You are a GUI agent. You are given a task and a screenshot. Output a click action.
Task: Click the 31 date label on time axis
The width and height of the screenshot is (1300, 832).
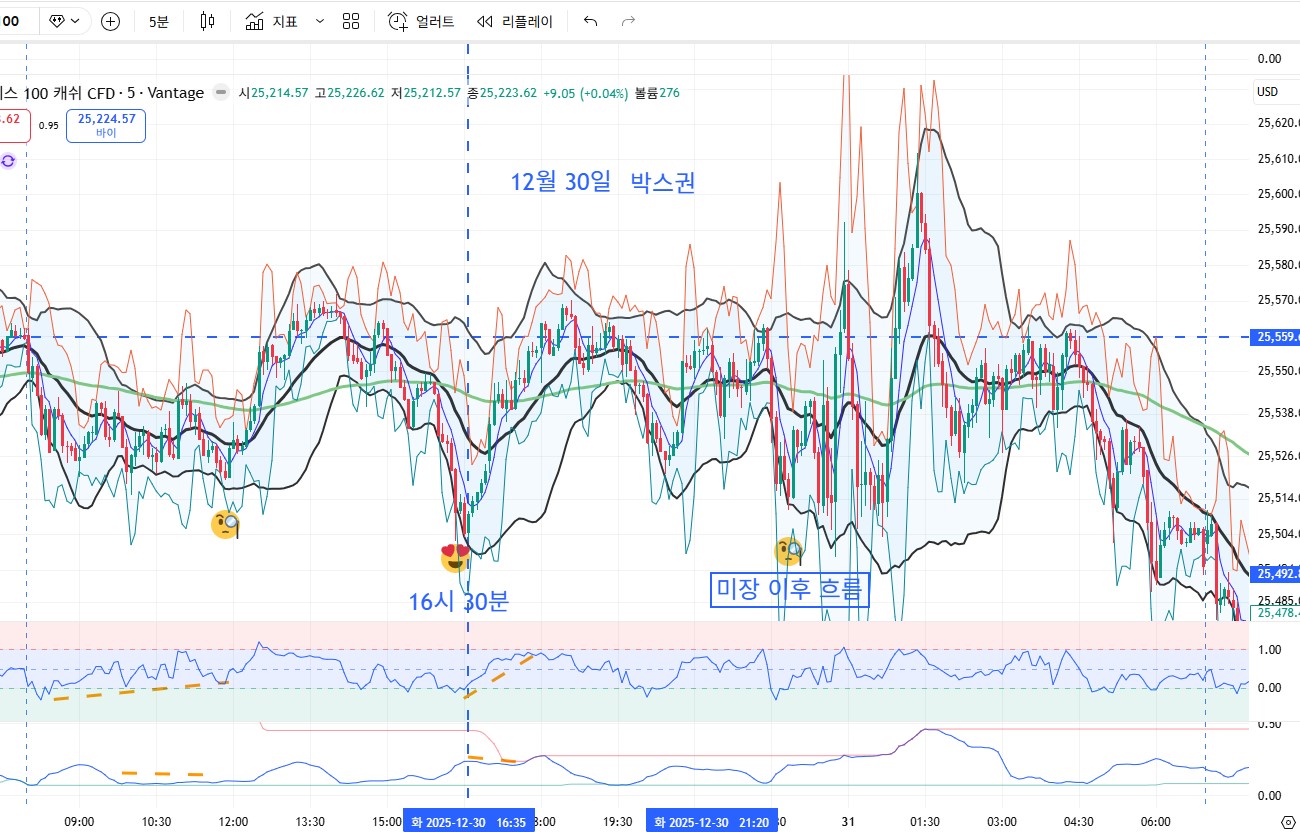848,822
